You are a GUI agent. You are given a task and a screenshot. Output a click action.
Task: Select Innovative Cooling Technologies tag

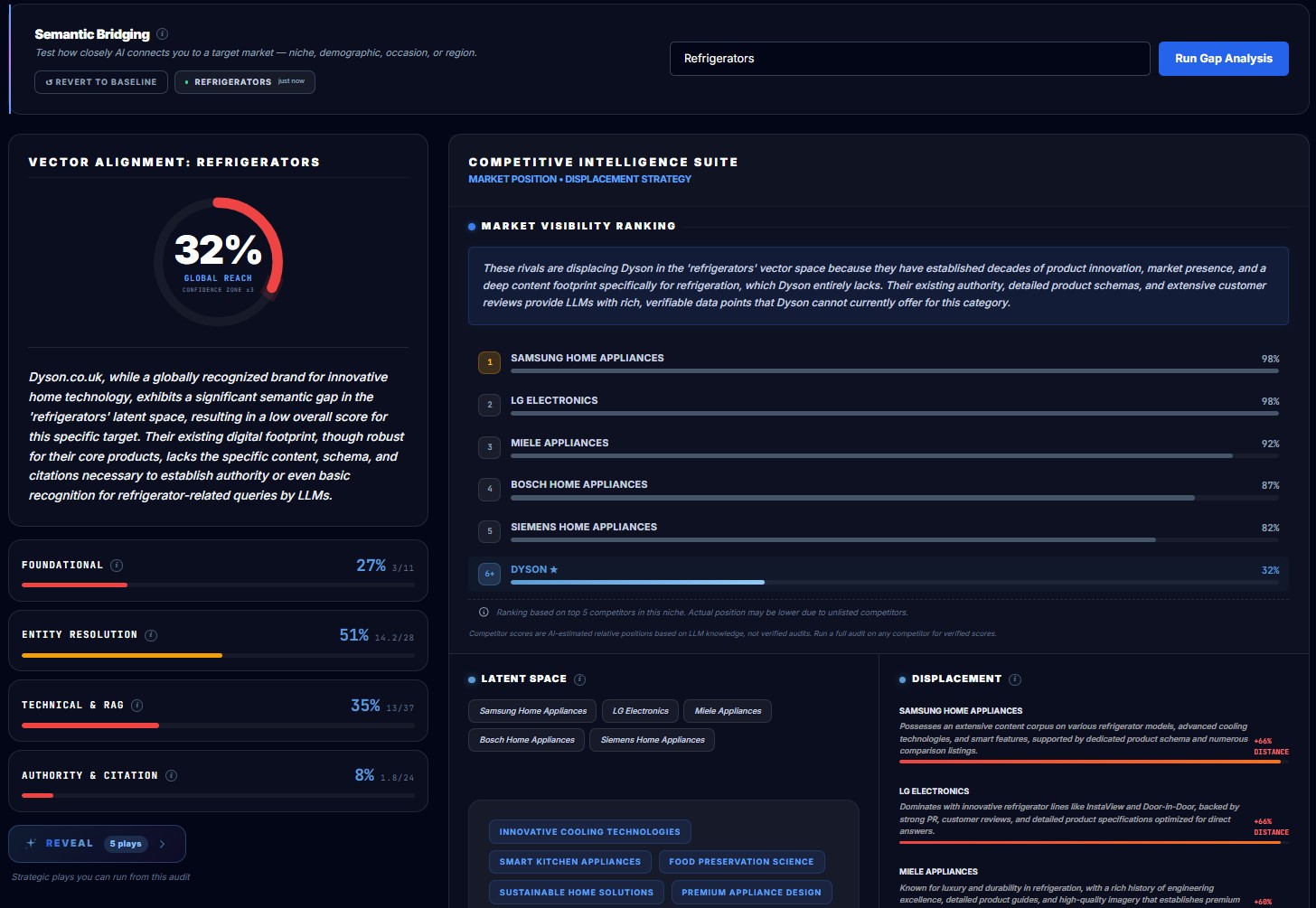pos(590,832)
